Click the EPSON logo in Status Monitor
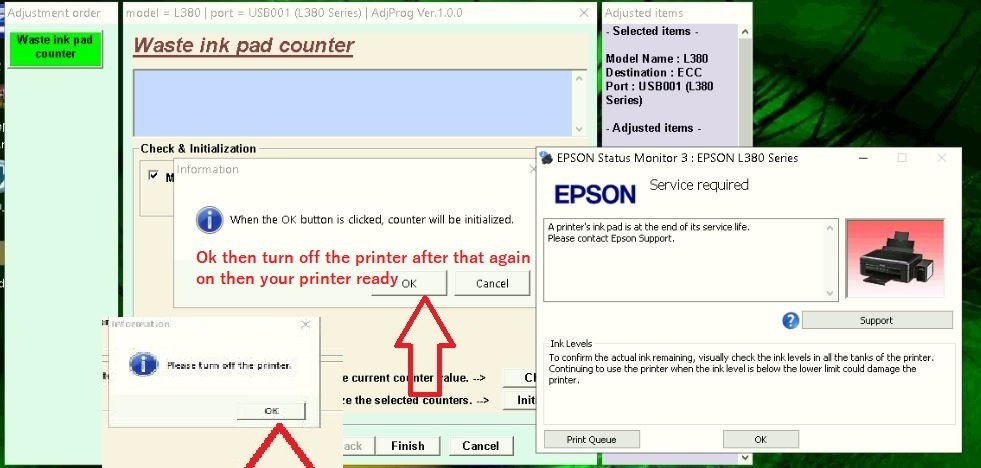 (595, 193)
